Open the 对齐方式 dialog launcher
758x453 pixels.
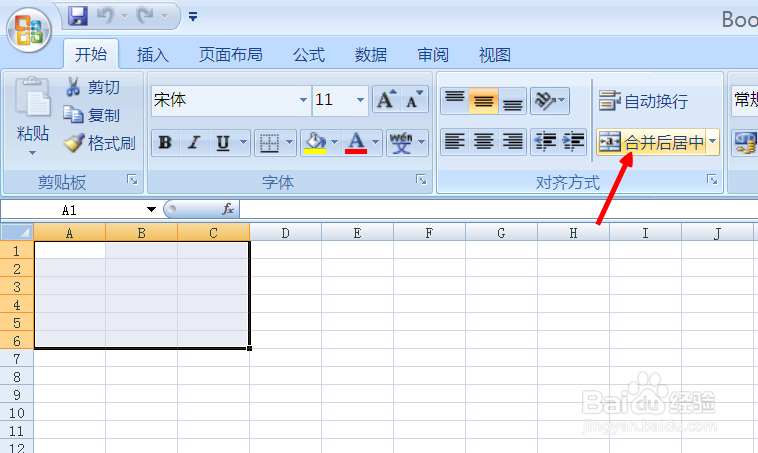tap(712, 180)
